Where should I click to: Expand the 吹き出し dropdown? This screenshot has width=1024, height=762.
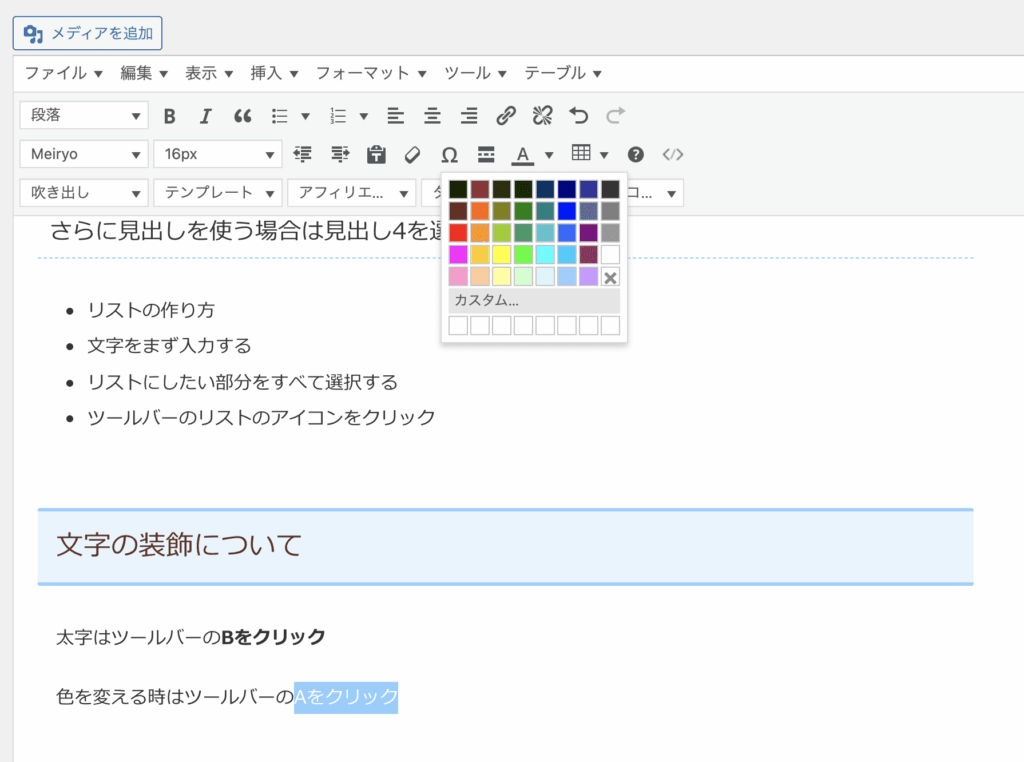point(83,192)
